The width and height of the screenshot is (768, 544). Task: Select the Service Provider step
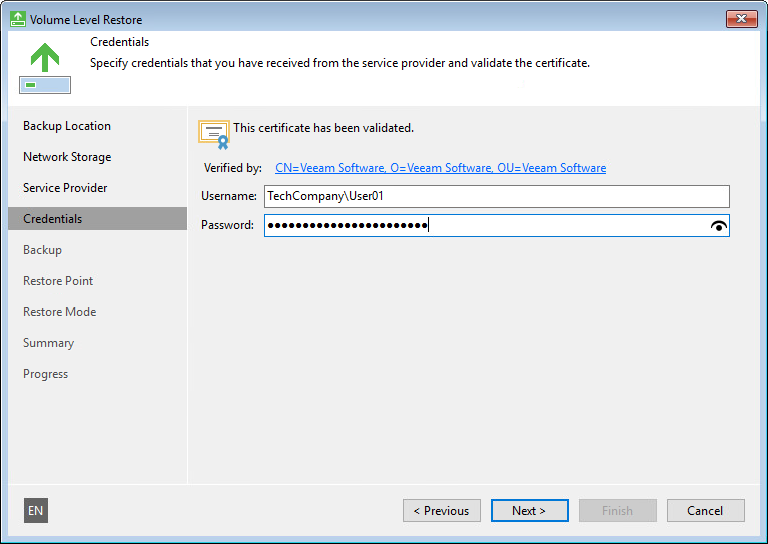coord(65,188)
